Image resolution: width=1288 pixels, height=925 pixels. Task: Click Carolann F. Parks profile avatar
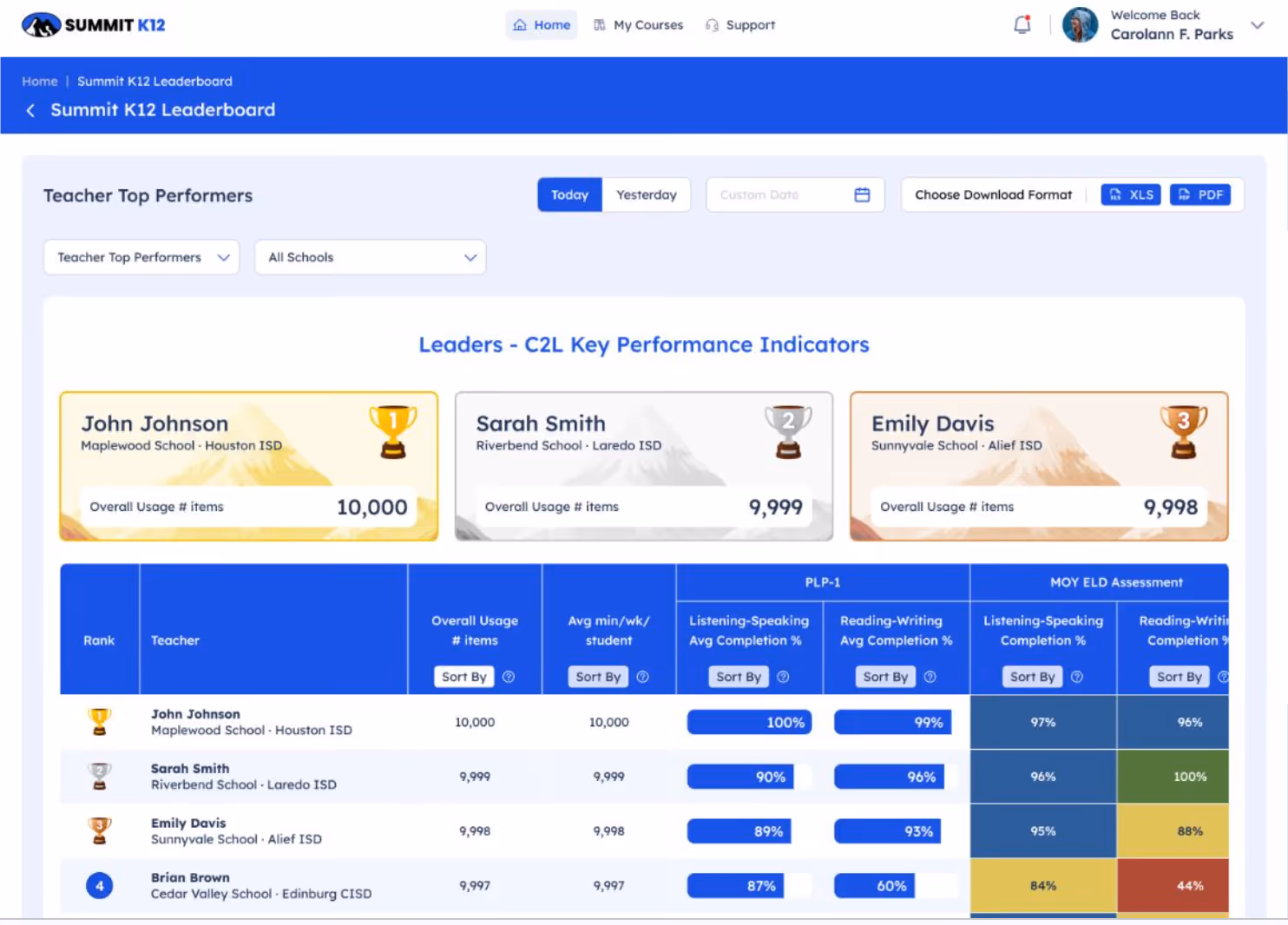pyautogui.click(x=1080, y=25)
